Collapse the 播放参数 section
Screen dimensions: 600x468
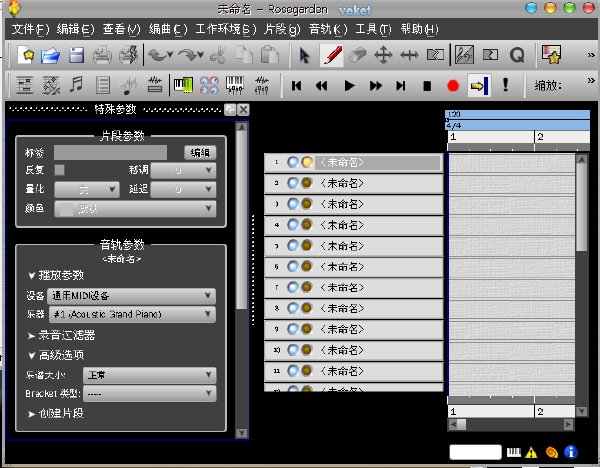pos(56,275)
